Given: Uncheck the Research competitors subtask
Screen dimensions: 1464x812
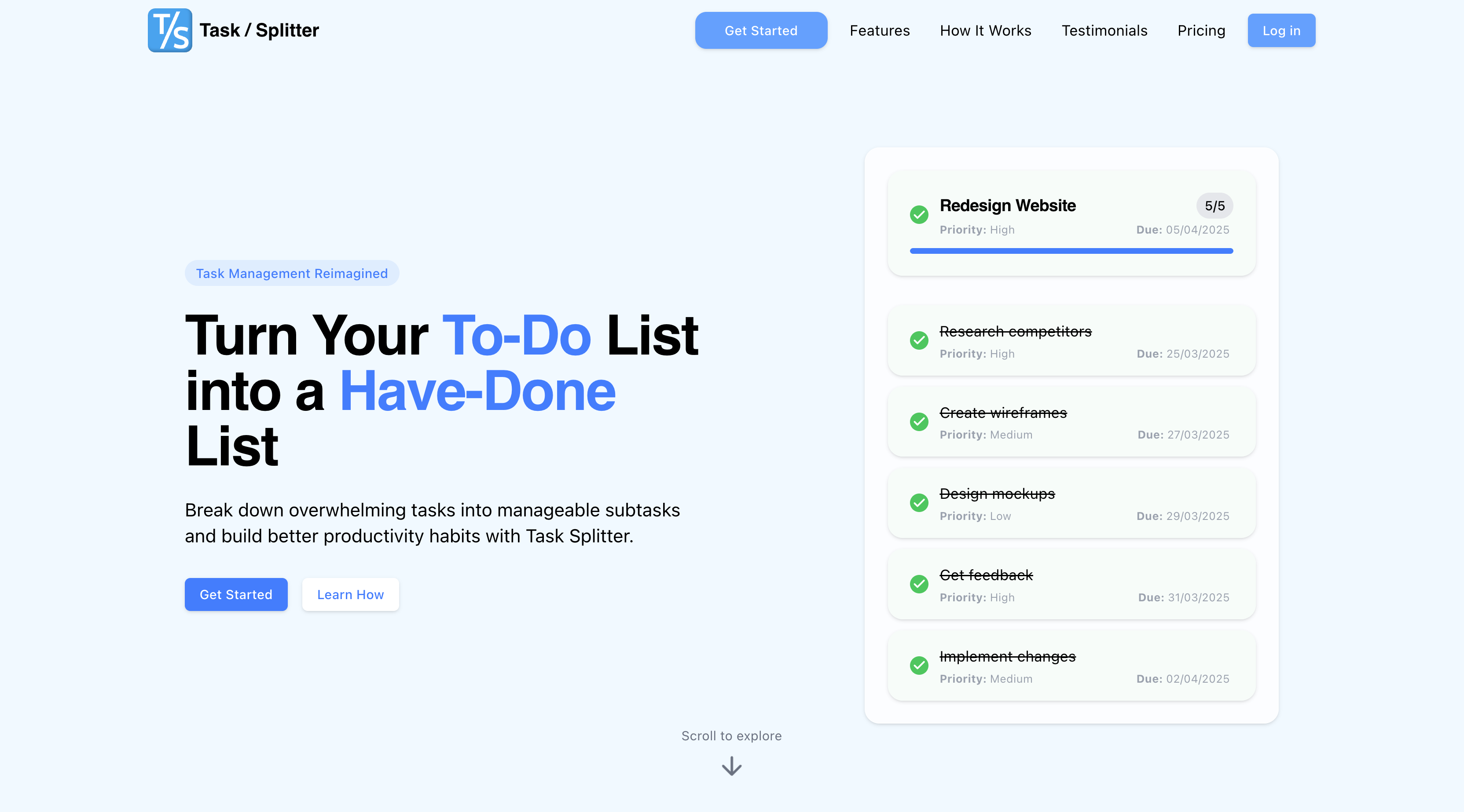Looking at the screenshot, I should coord(918,340).
